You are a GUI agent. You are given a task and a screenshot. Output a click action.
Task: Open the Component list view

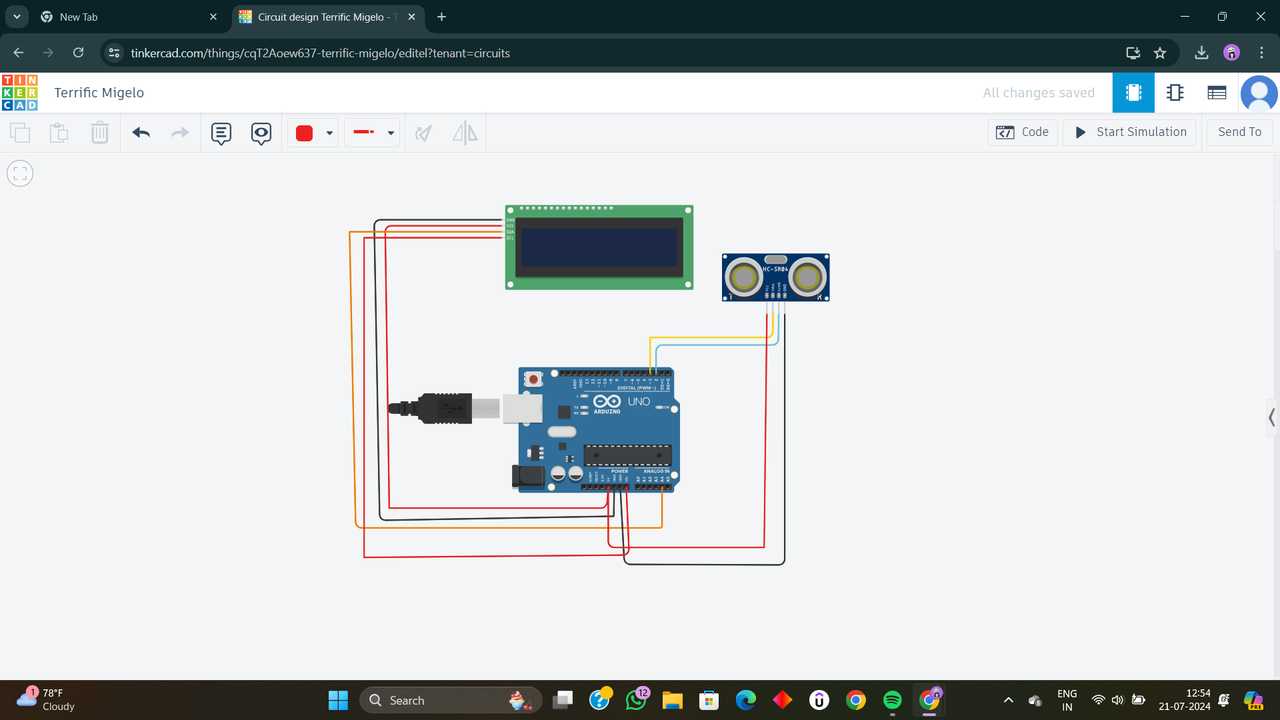click(x=1217, y=92)
